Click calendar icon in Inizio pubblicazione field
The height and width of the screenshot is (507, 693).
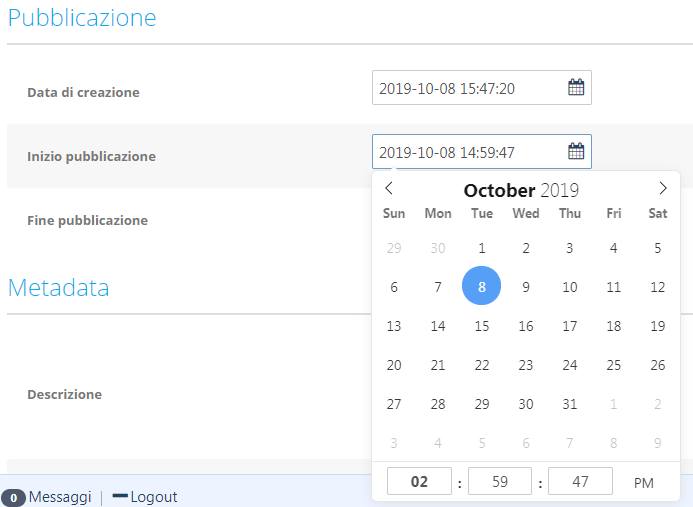point(576,151)
